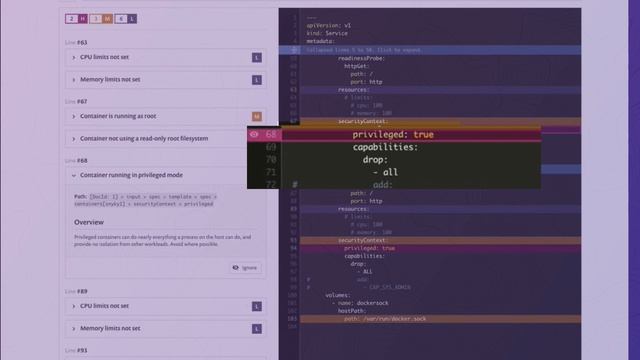640x360 pixels.
Task: Click the highlighted 'securityContext:' code on line 93
Action: pyautogui.click(x=363, y=240)
